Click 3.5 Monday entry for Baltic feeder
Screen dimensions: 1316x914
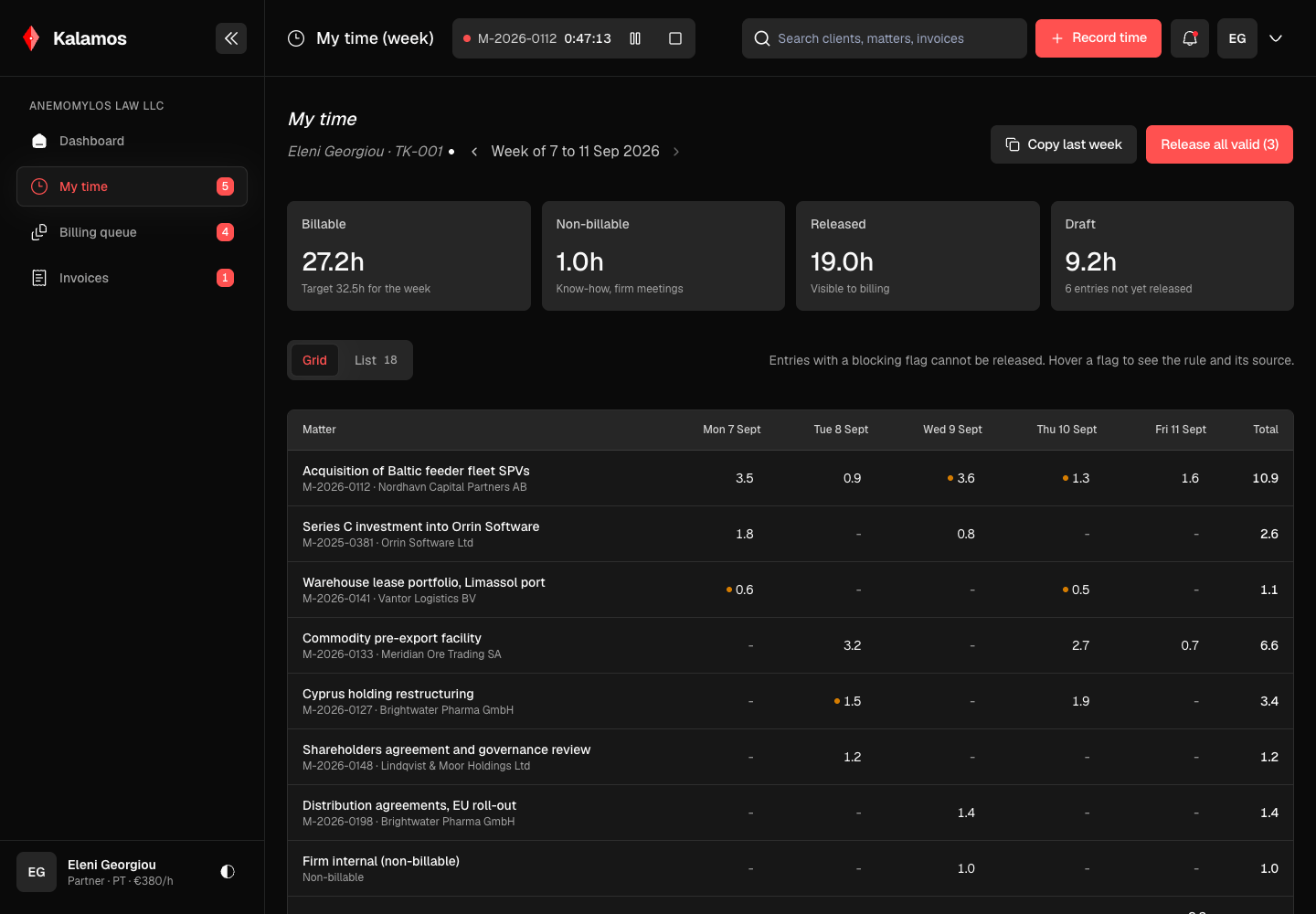pyautogui.click(x=745, y=478)
